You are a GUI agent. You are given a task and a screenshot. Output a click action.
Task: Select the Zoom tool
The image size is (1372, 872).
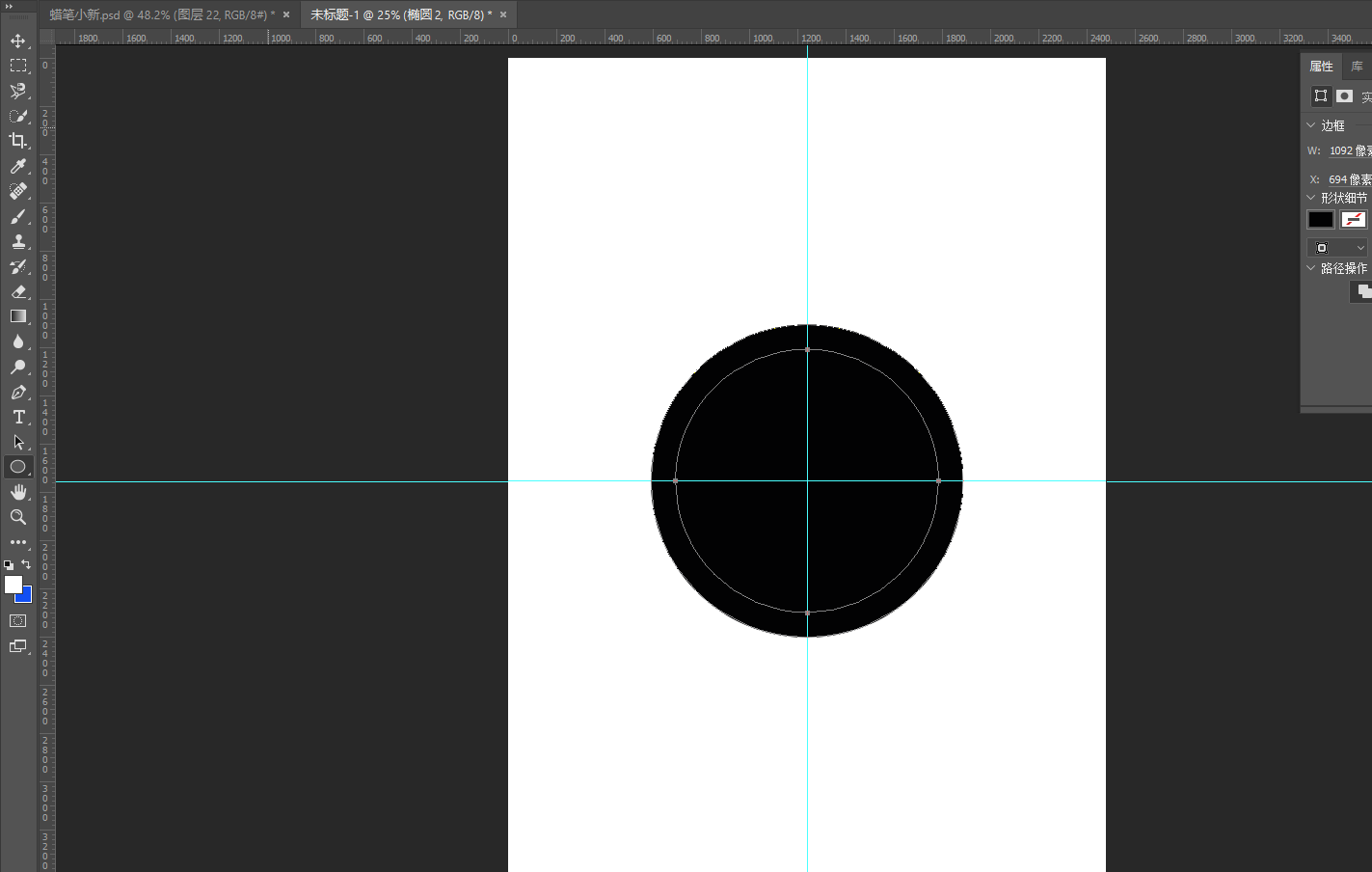tap(17, 517)
